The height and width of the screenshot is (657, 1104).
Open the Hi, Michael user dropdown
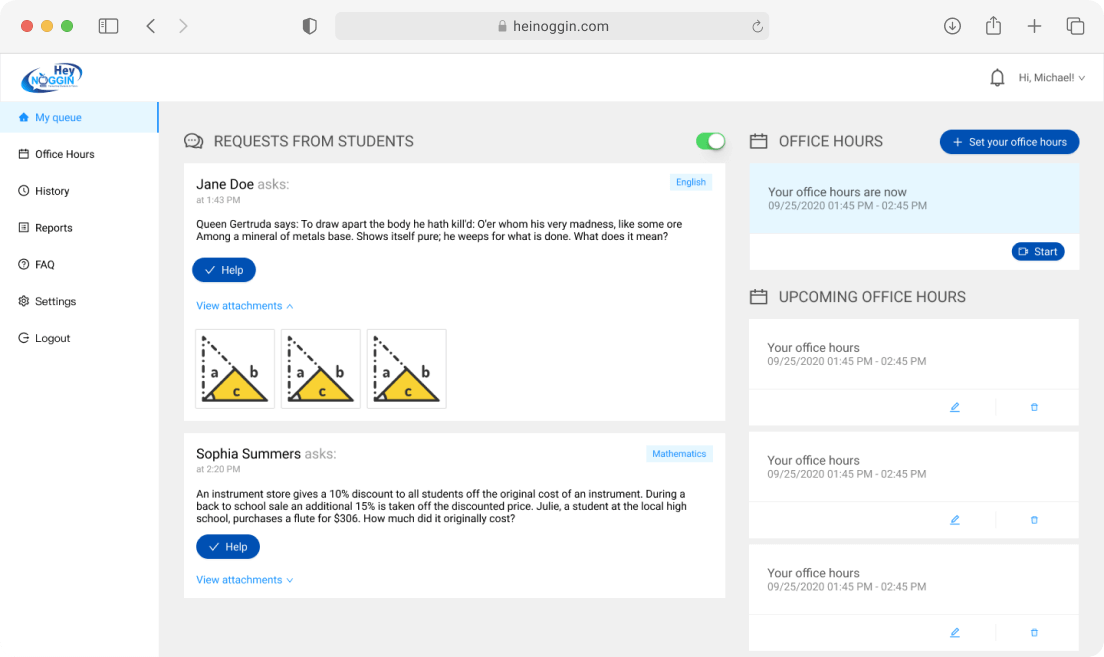[x=1051, y=78]
